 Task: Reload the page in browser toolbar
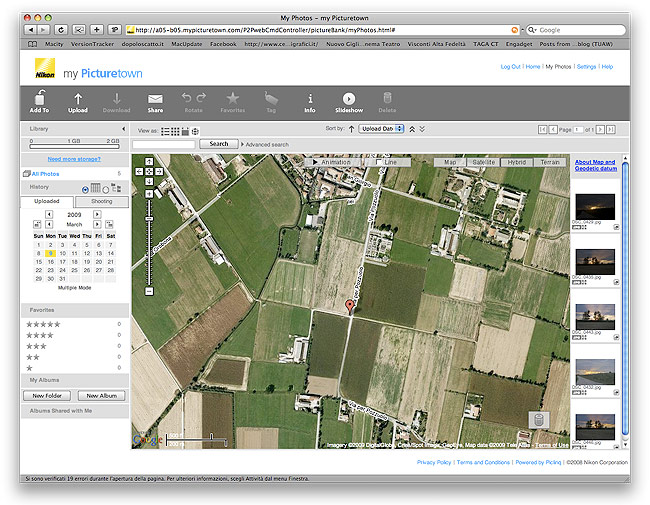tap(61, 30)
